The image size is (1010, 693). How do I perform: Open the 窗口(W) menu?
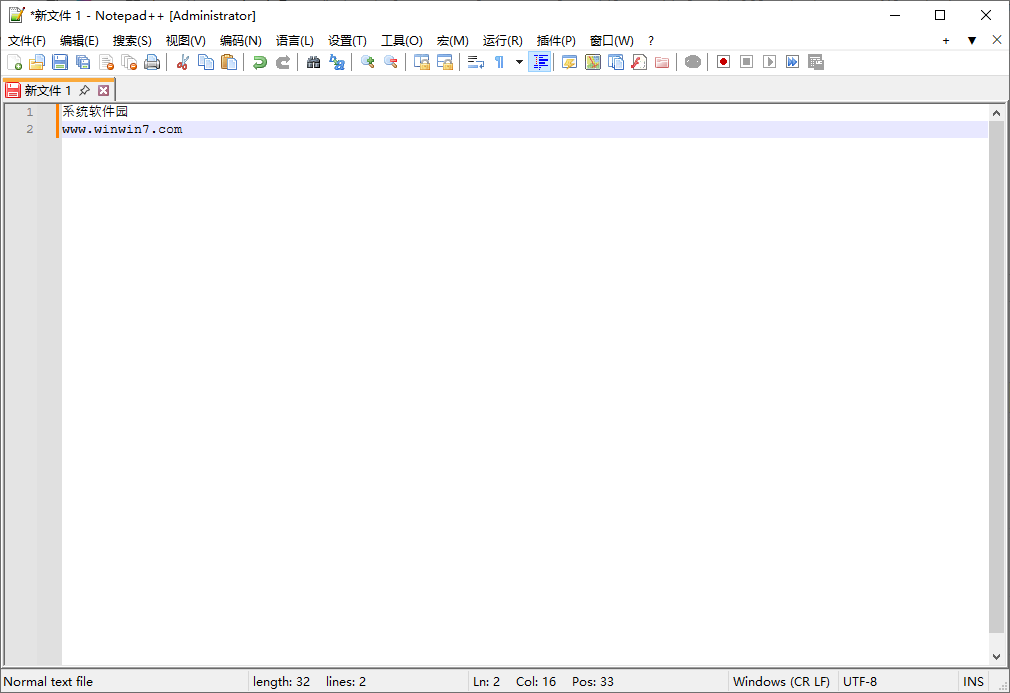tap(611, 41)
